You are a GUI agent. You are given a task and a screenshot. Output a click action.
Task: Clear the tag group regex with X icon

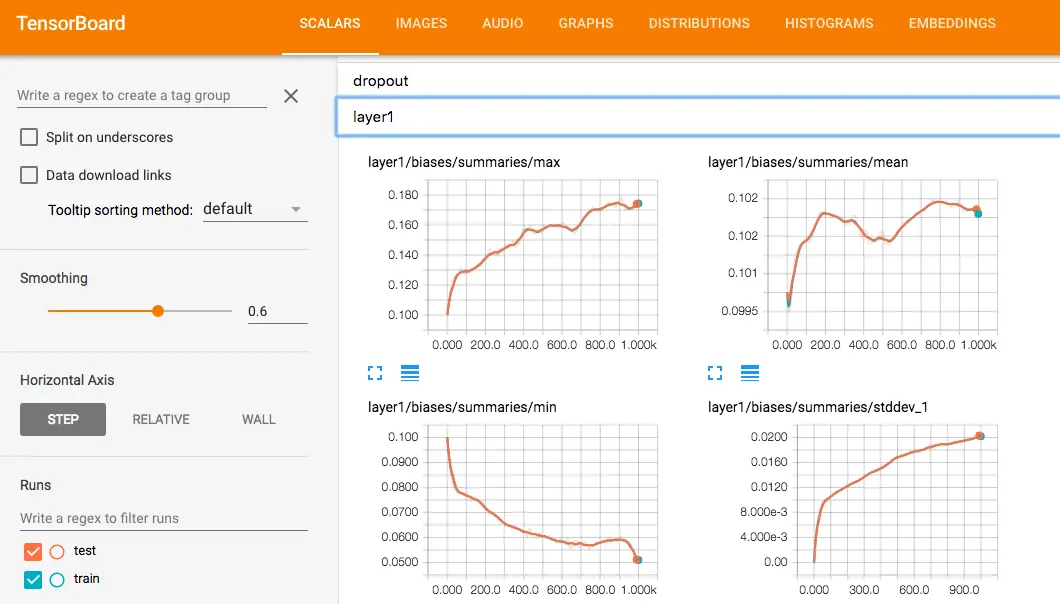pos(291,96)
